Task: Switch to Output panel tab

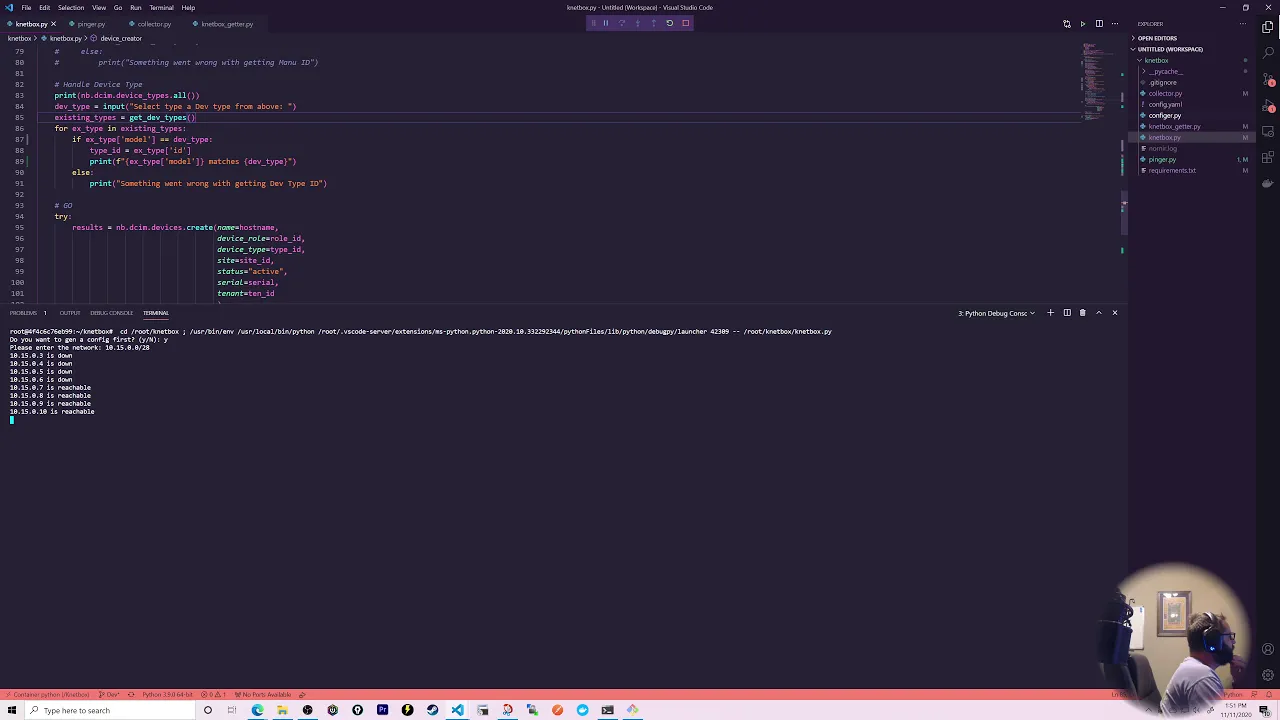Action: [70, 313]
